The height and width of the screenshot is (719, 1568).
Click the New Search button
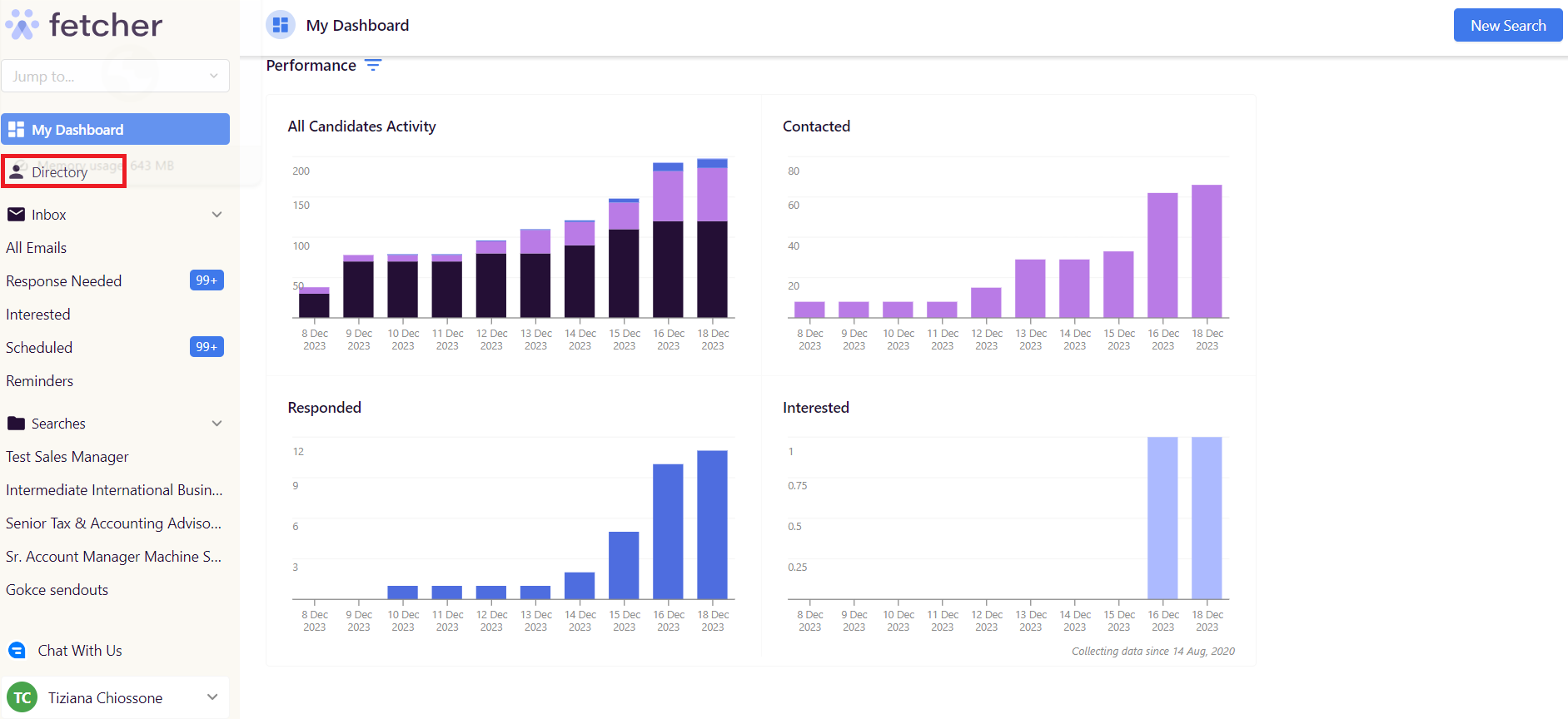tap(1508, 25)
